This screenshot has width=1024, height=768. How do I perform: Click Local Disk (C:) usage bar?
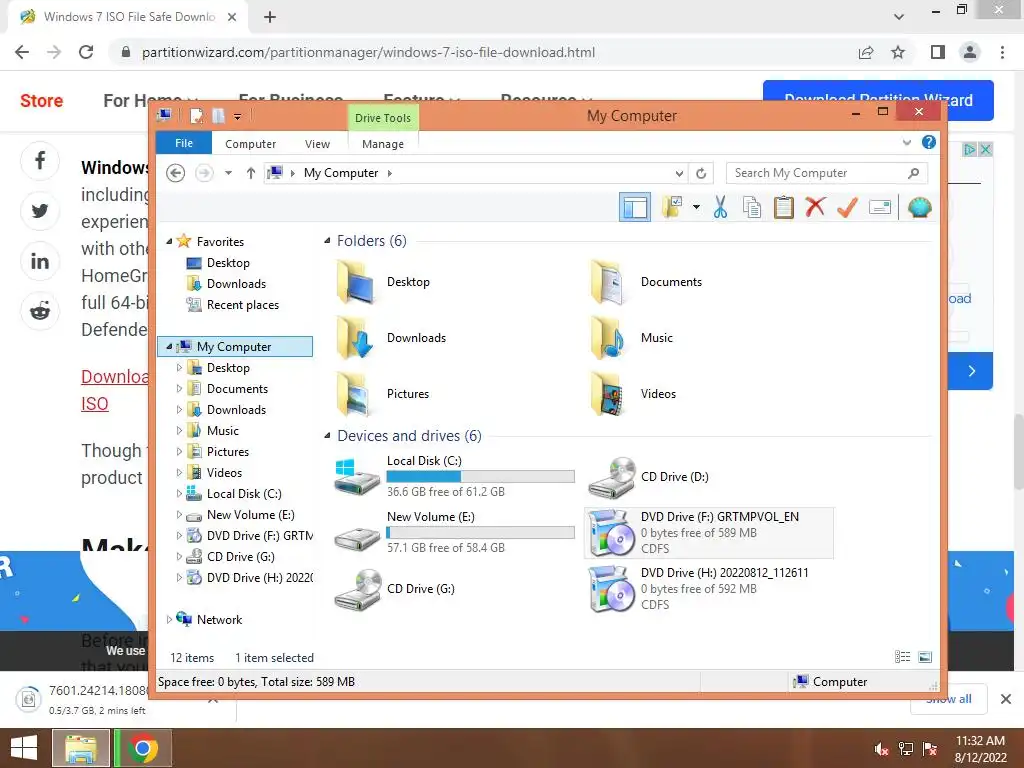481,477
